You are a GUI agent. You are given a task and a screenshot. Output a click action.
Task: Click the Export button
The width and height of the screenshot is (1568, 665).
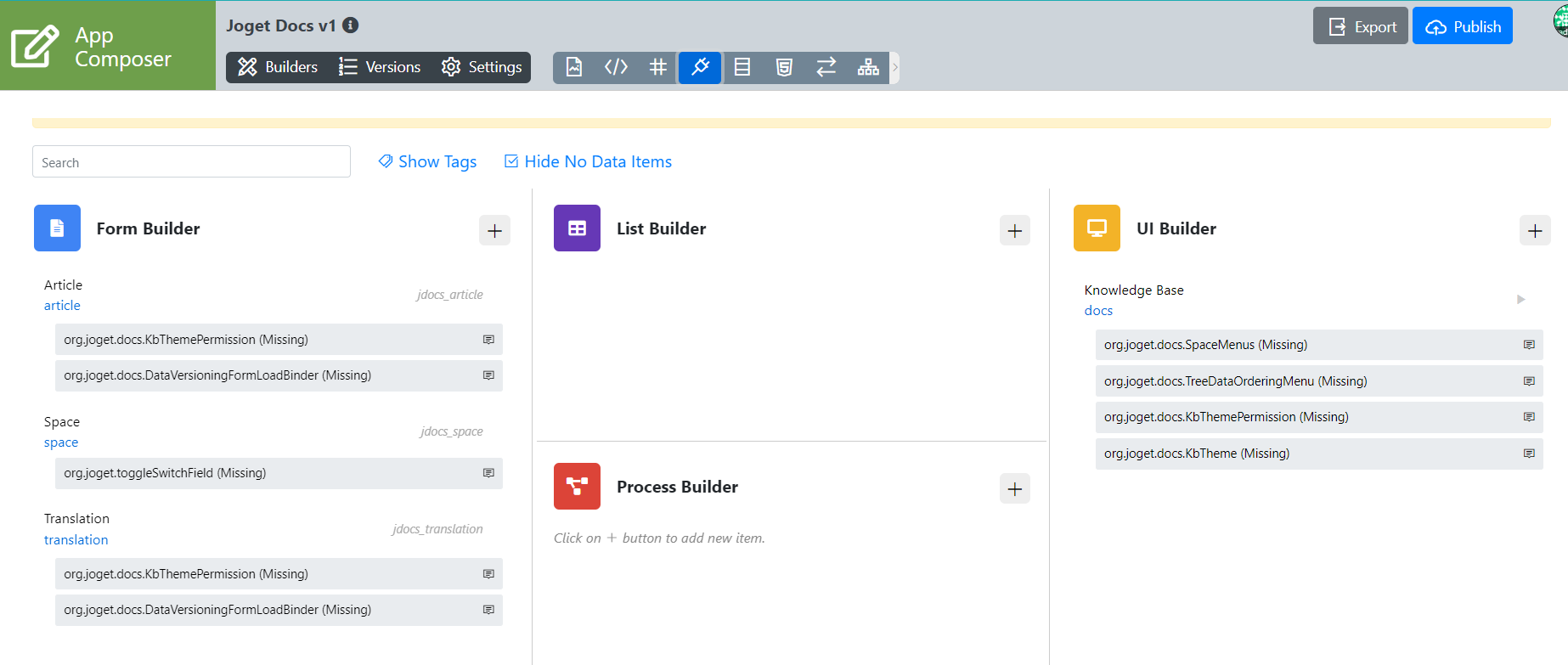coord(1361,26)
